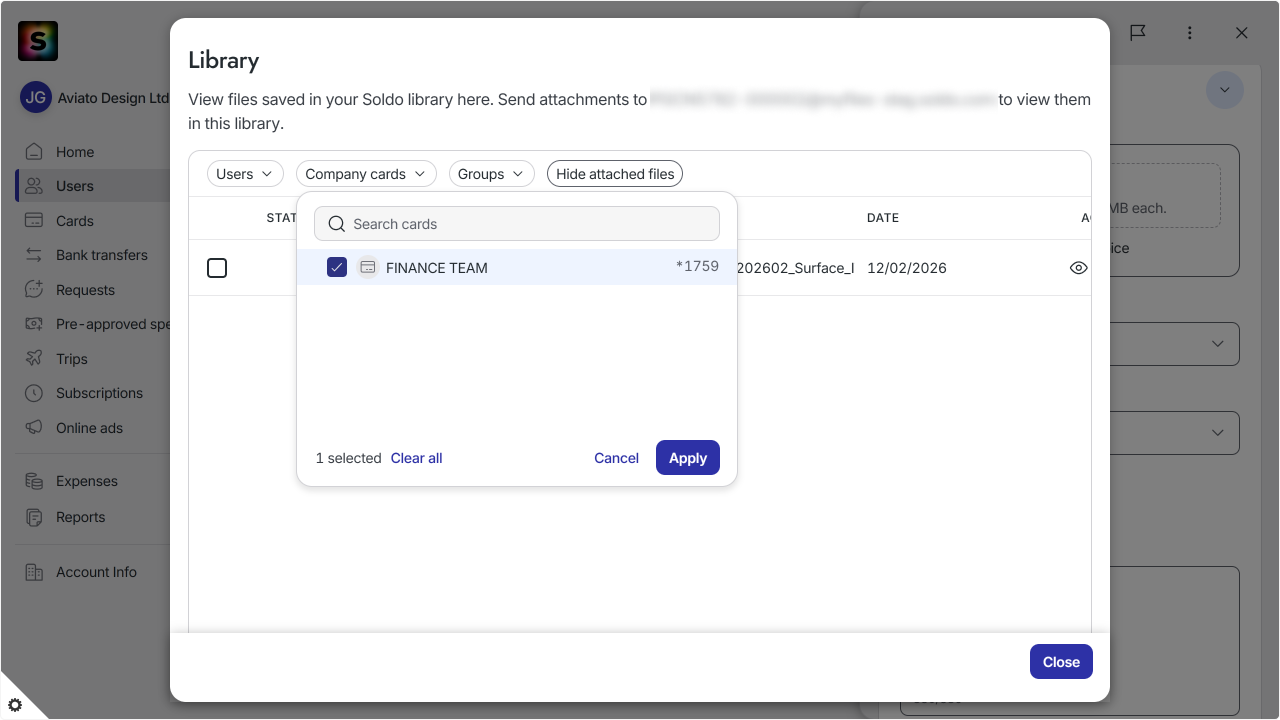Click the Pre-approved spend icon
The width and height of the screenshot is (1280, 720).
point(34,324)
